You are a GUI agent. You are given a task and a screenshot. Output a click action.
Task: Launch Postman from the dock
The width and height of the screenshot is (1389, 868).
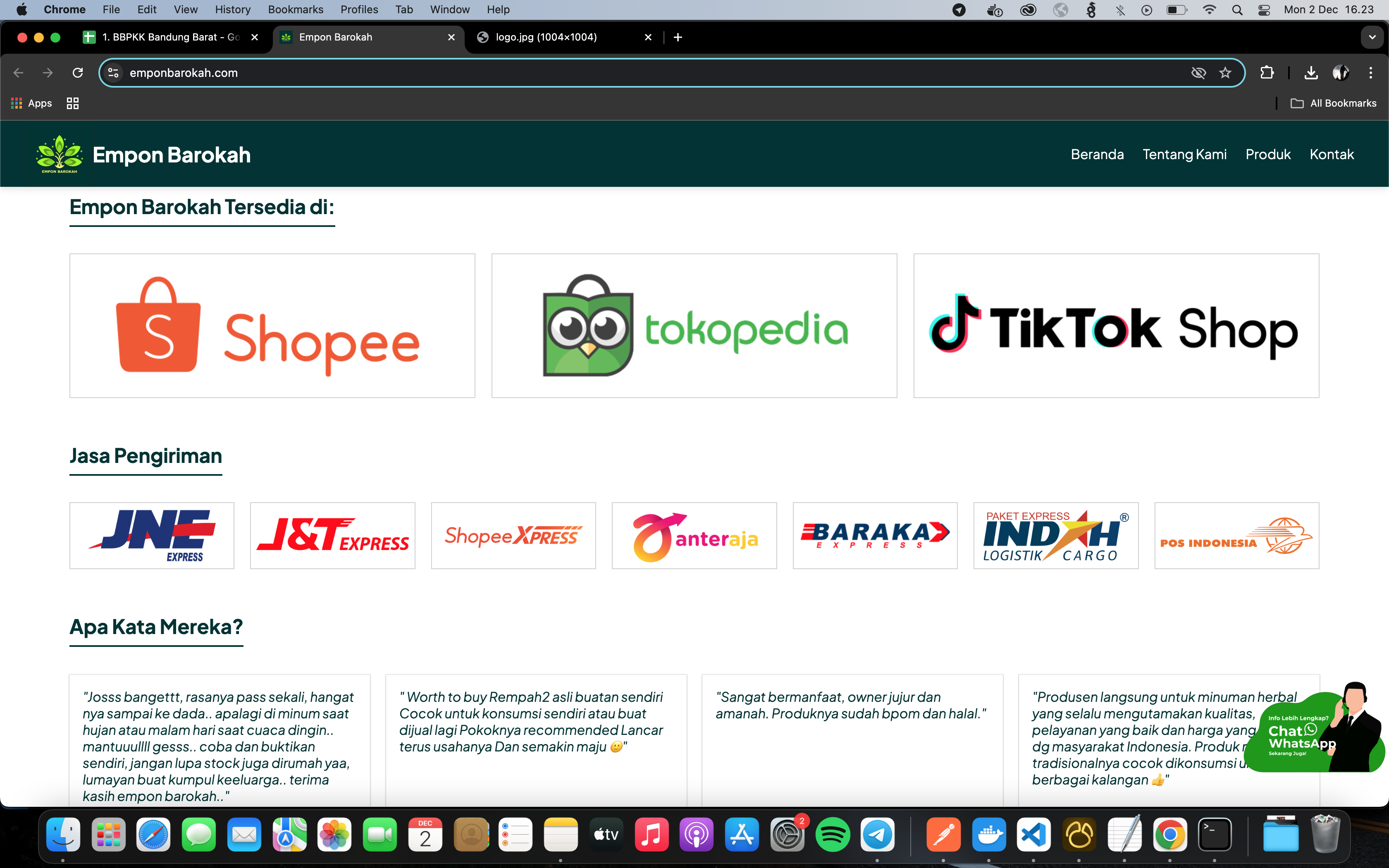click(944, 835)
